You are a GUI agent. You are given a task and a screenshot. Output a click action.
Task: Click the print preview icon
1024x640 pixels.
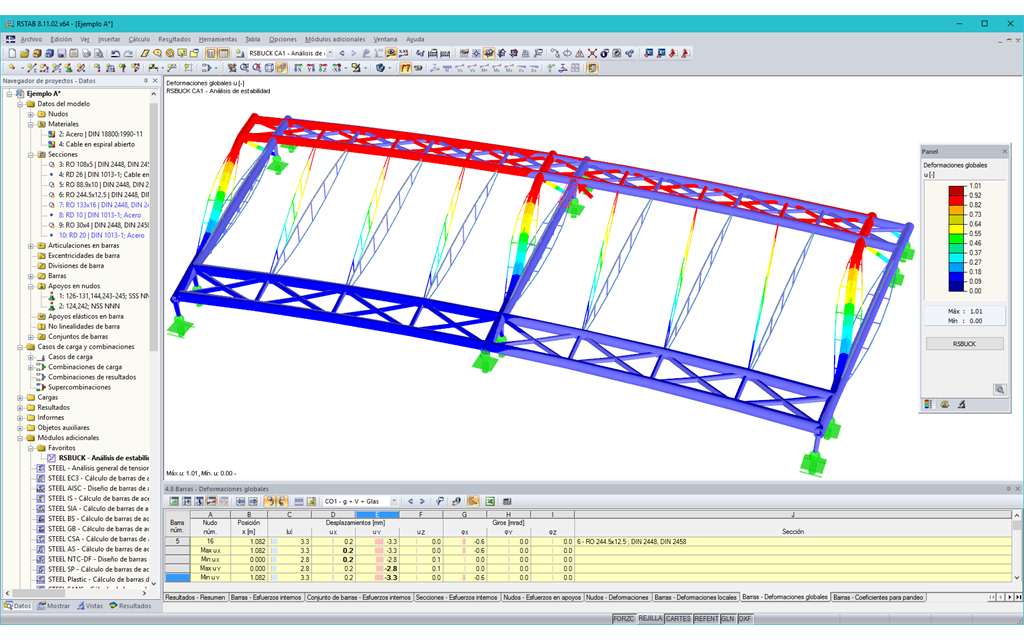click(99, 54)
